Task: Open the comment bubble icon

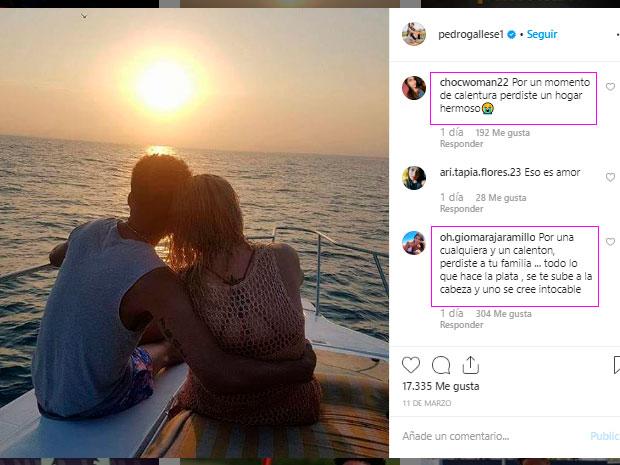Action: [x=441, y=365]
